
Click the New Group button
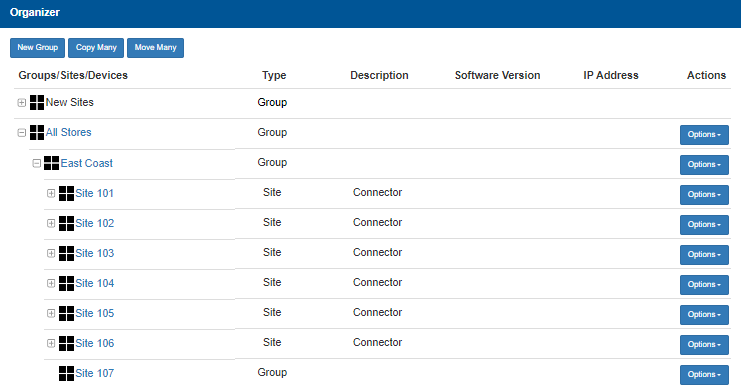(x=37, y=48)
